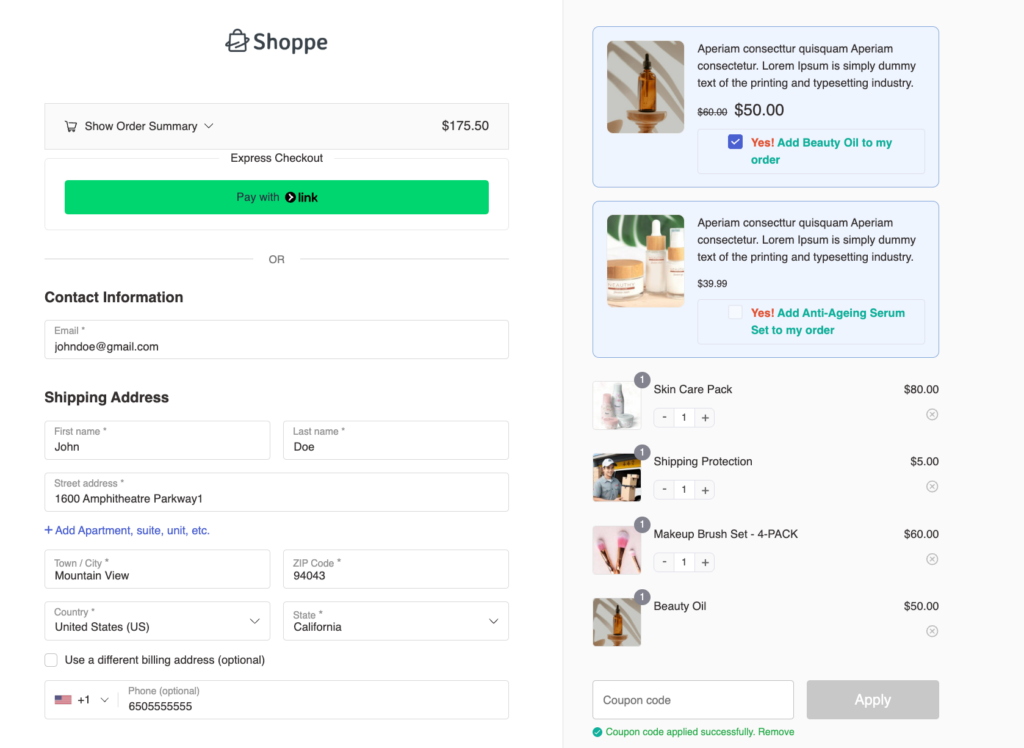Enable Use a different billing address

pos(51,660)
